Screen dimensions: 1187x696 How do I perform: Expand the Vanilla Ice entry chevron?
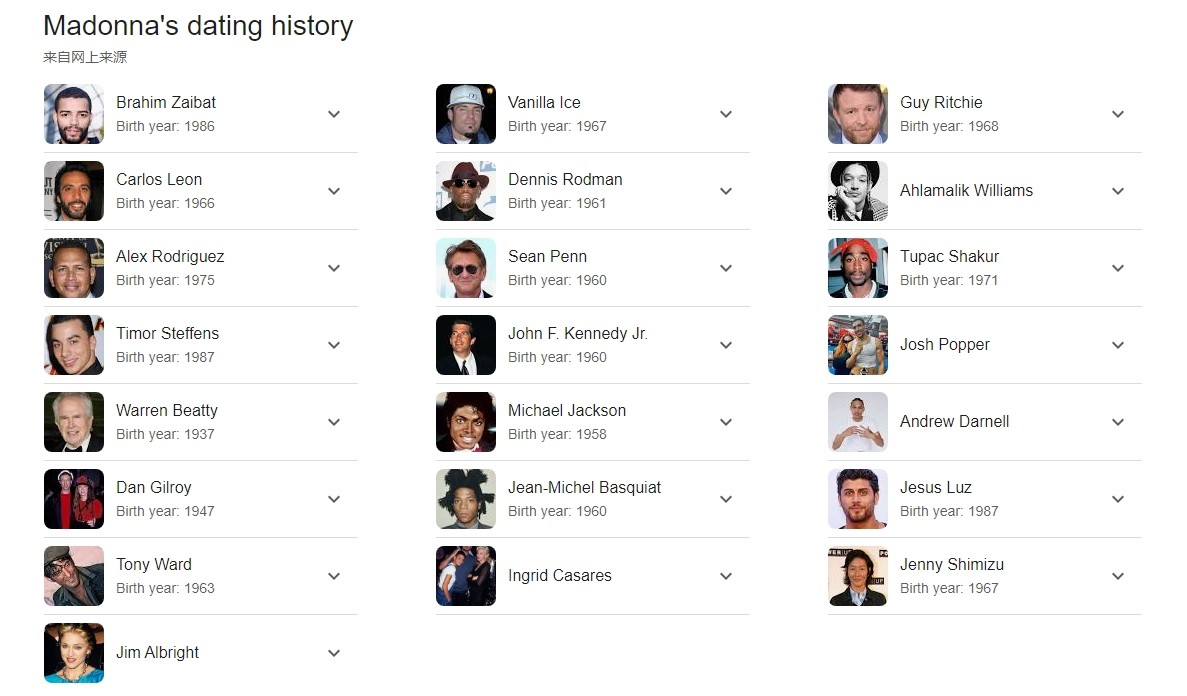pos(726,114)
